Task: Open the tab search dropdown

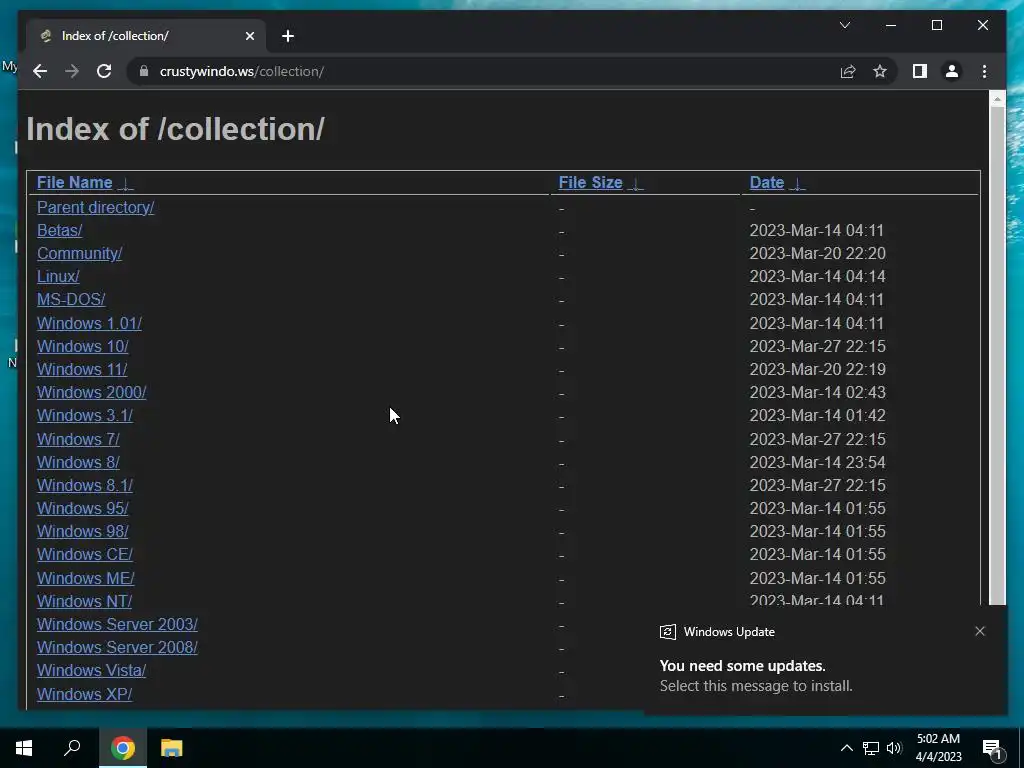Action: pos(844,25)
